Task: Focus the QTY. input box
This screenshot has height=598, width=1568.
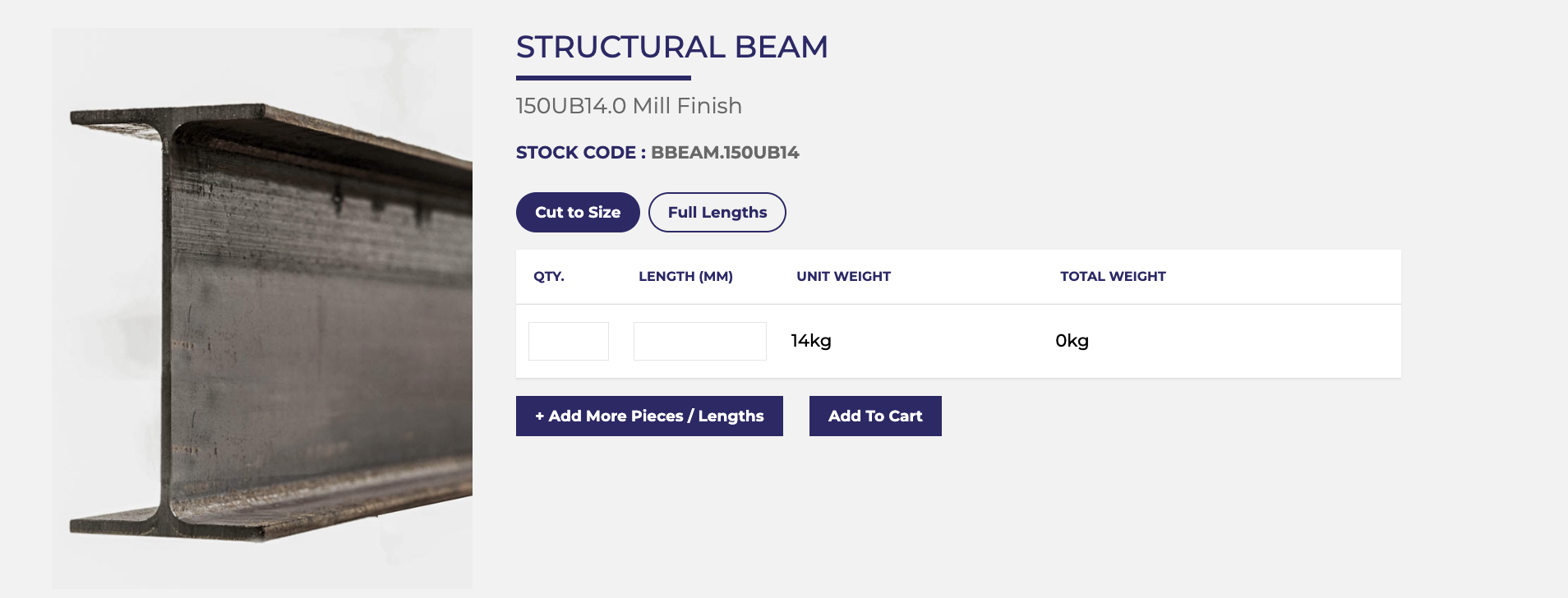Action: [569, 341]
